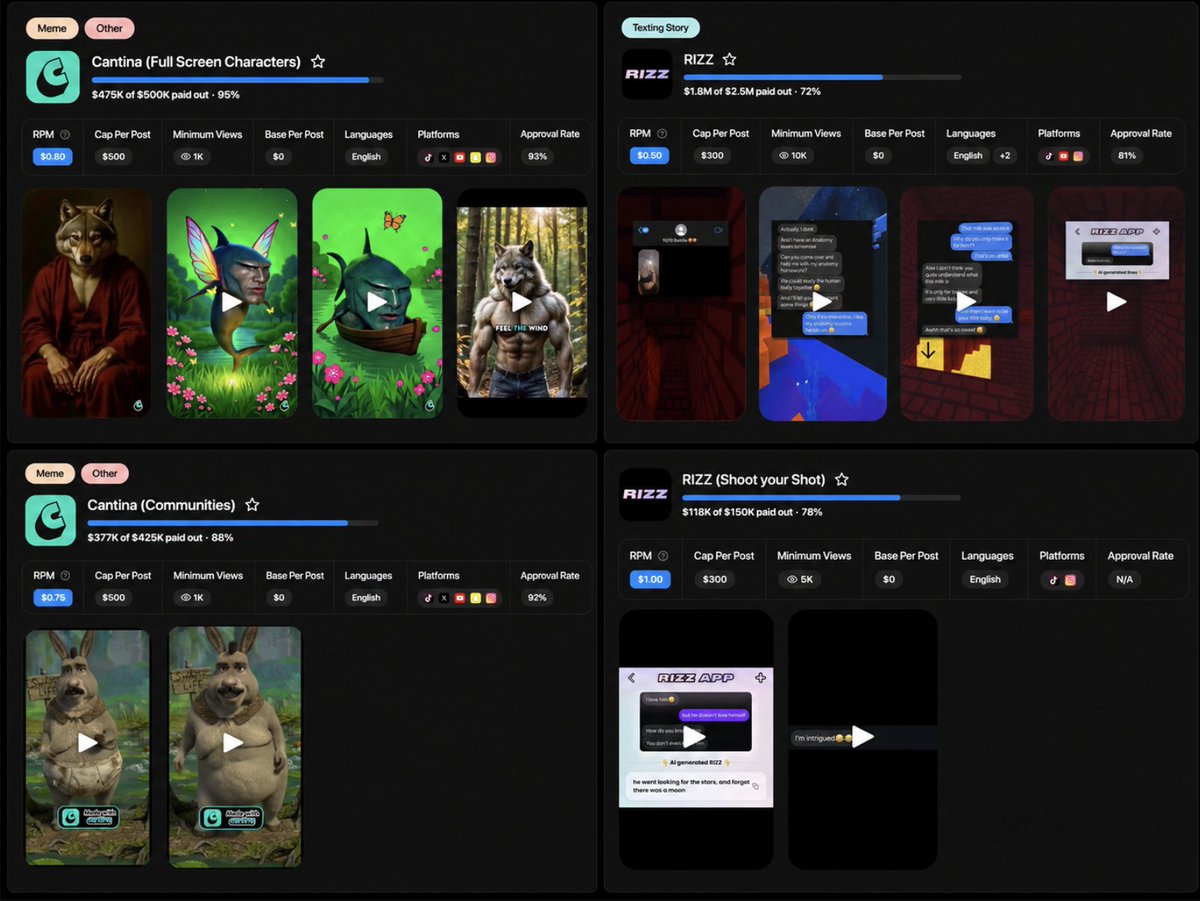
Task: Open the RIZZ (Shoot your Shot) logo
Action: point(645,494)
